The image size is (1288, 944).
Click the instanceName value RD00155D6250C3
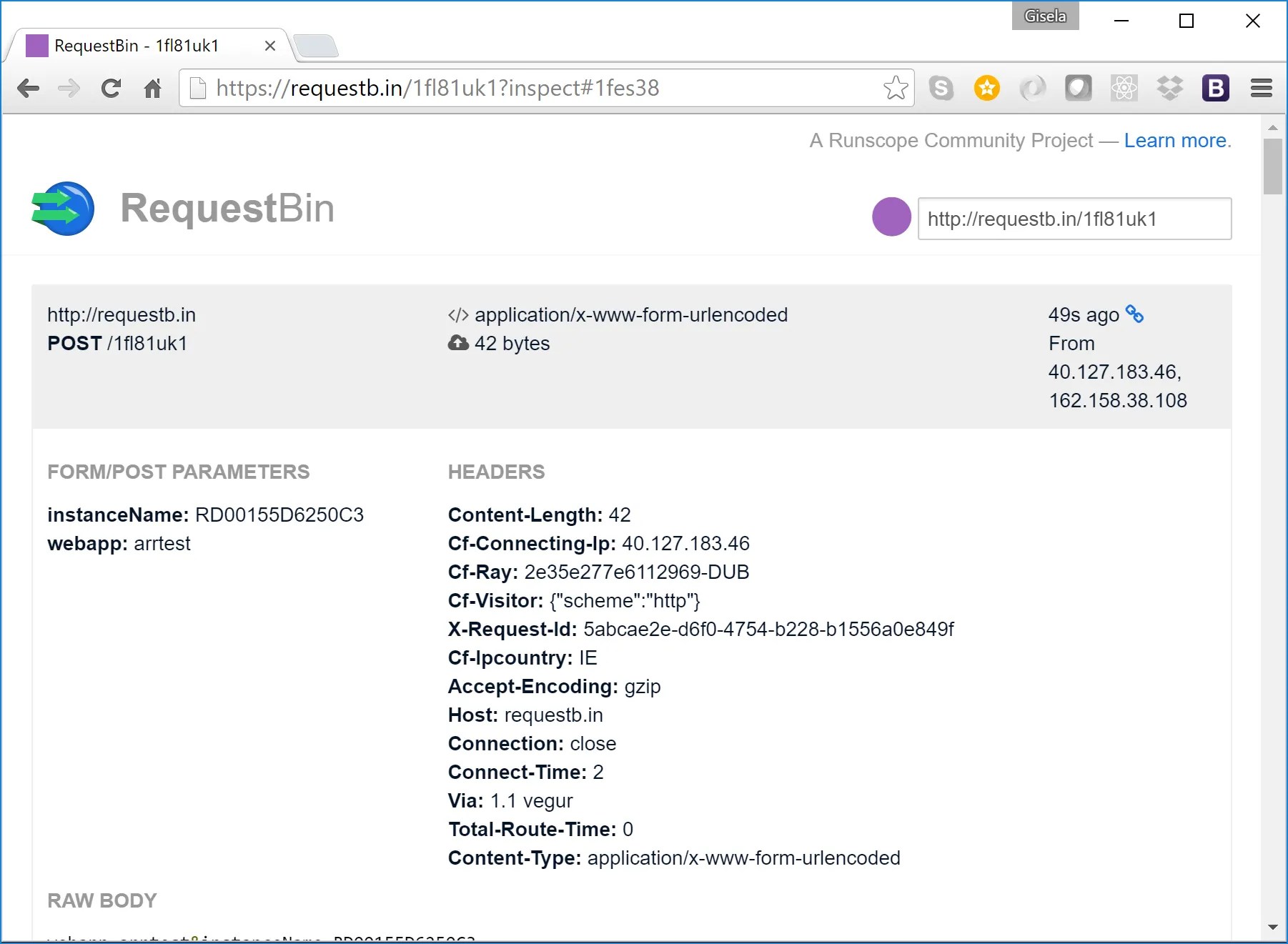coord(279,515)
